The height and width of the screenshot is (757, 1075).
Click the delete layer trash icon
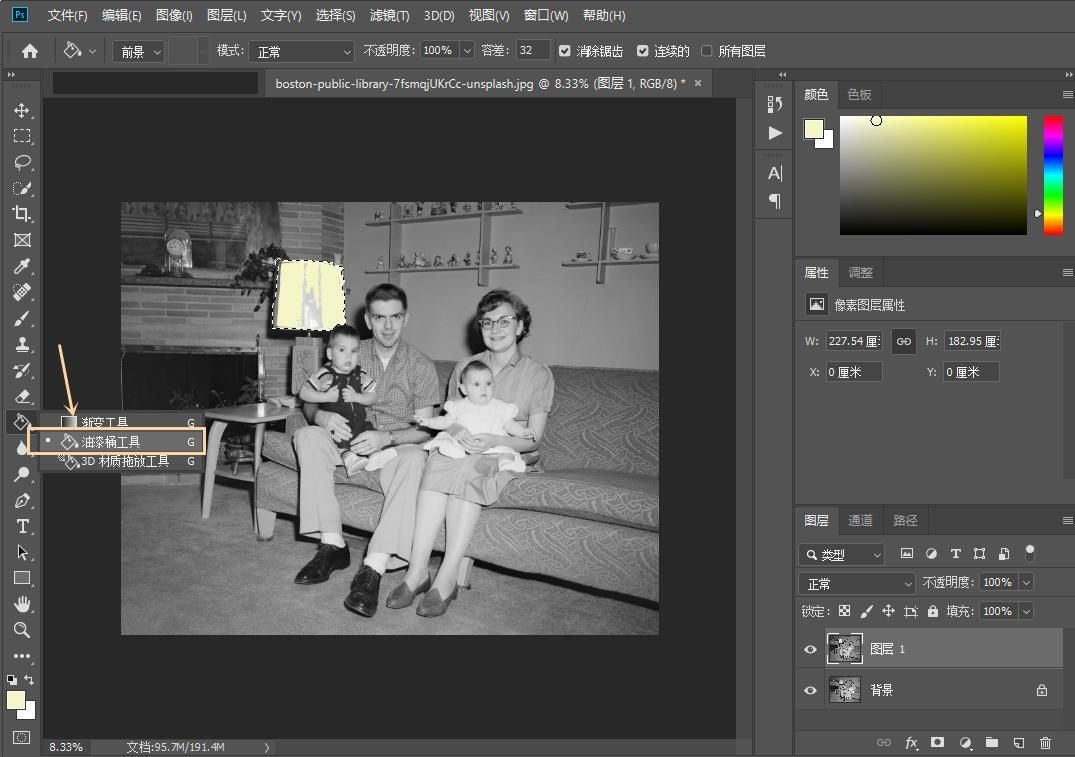1045,743
